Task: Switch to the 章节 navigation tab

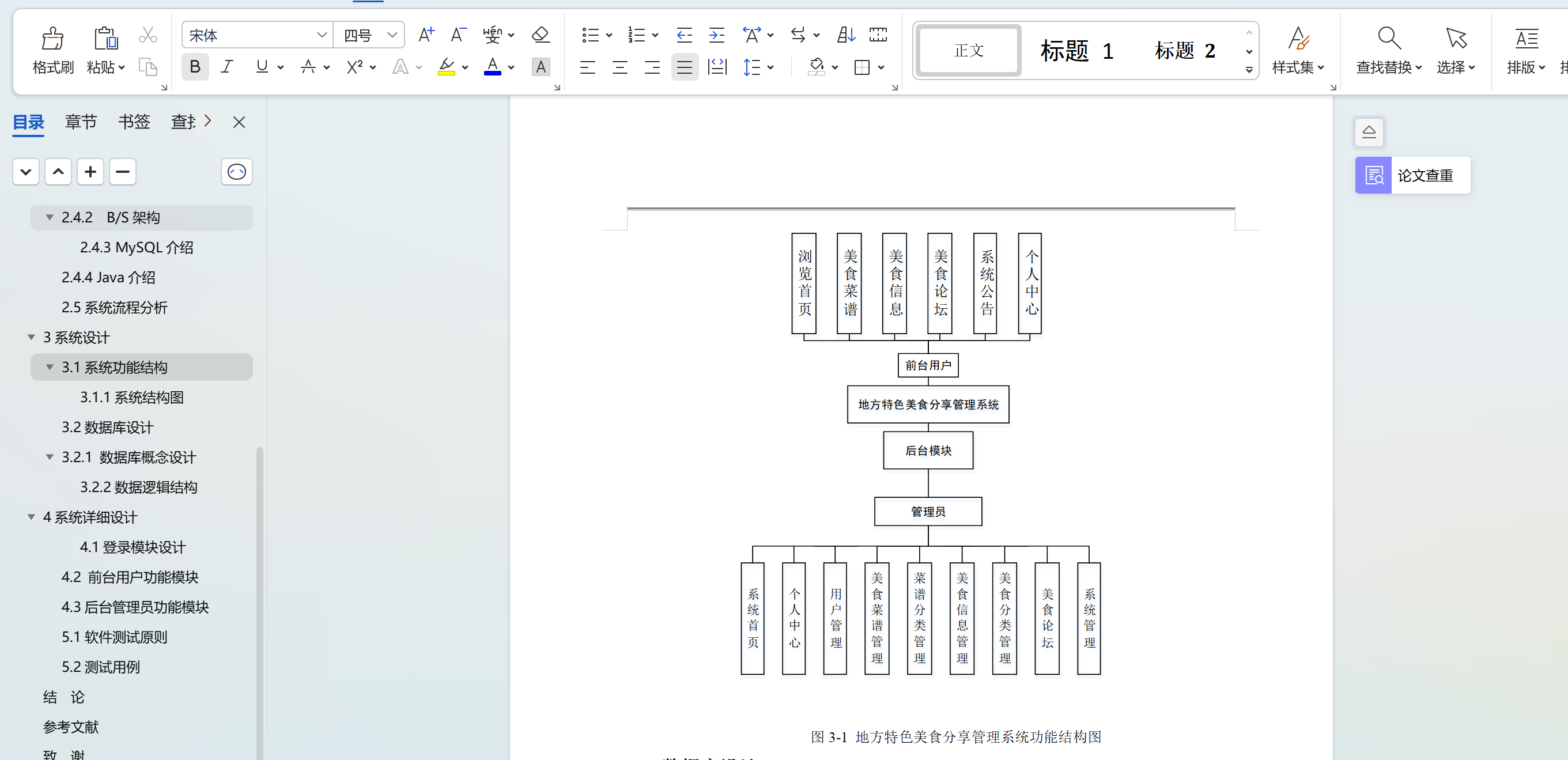Action: (81, 122)
